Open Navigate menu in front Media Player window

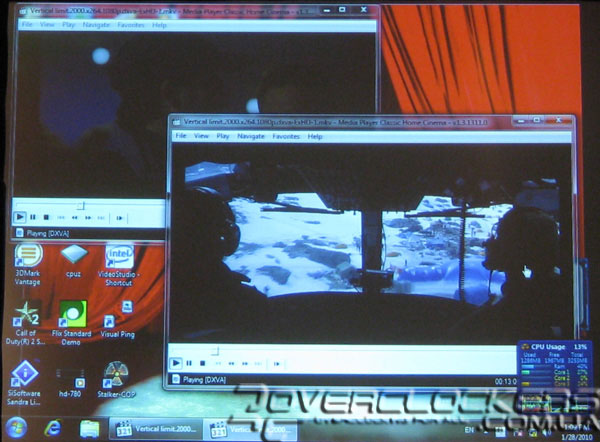[x=251, y=136]
